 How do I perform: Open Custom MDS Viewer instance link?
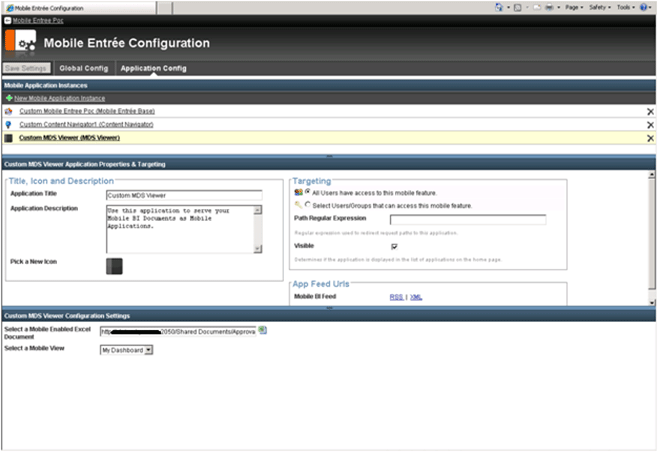[69, 138]
